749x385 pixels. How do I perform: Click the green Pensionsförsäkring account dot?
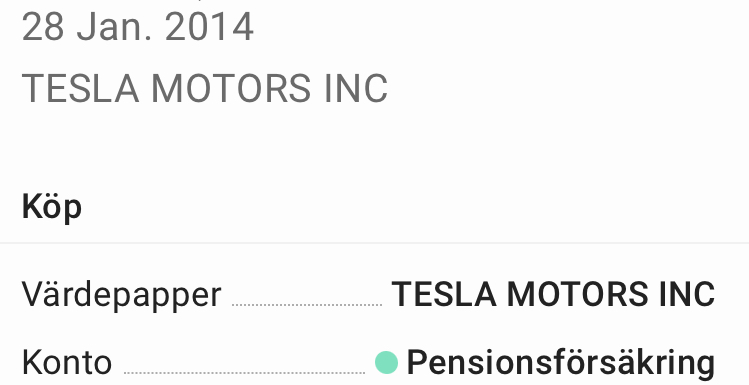pos(386,363)
